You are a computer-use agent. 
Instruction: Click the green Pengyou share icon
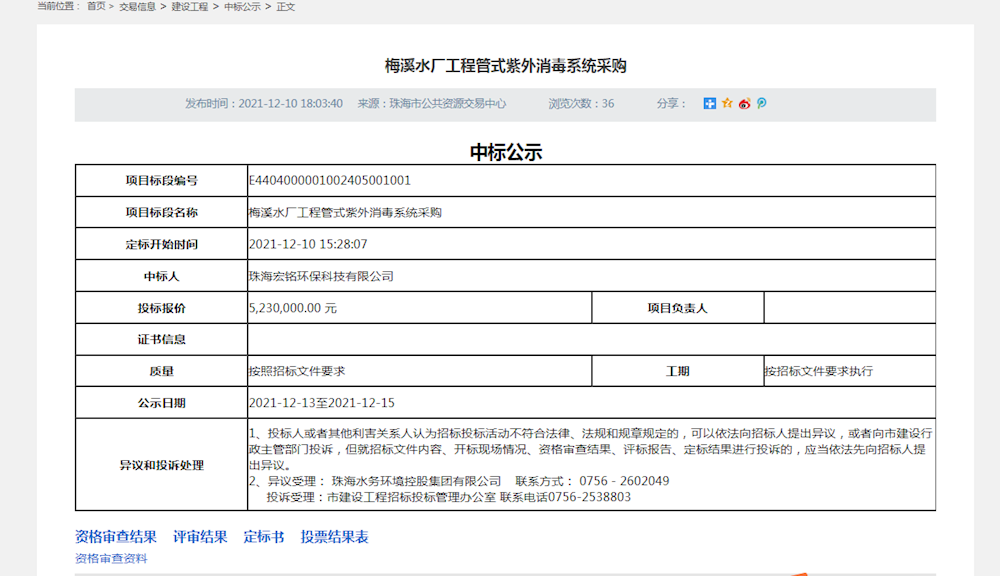tap(761, 104)
